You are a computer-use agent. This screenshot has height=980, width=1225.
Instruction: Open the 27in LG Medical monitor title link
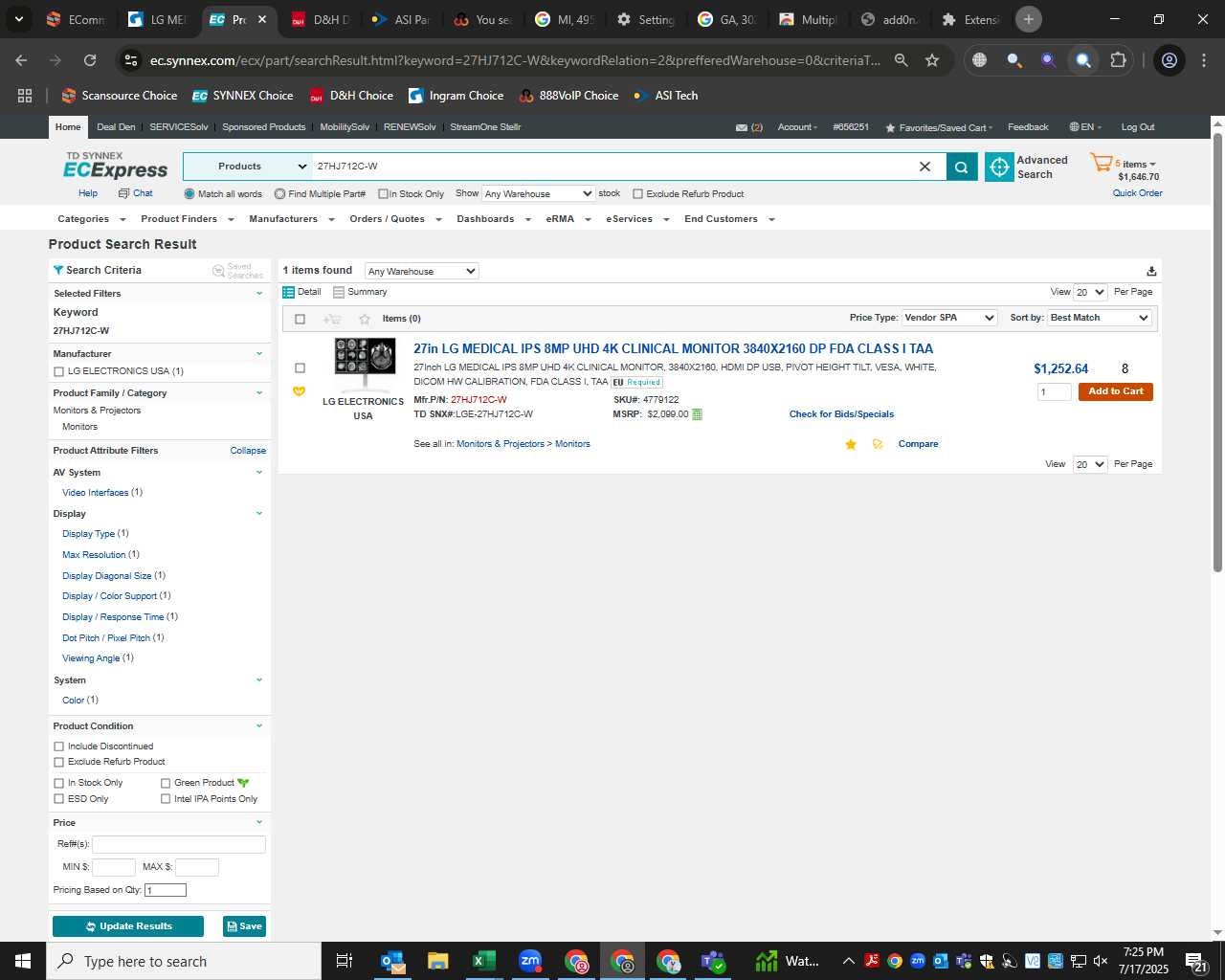coord(673,349)
